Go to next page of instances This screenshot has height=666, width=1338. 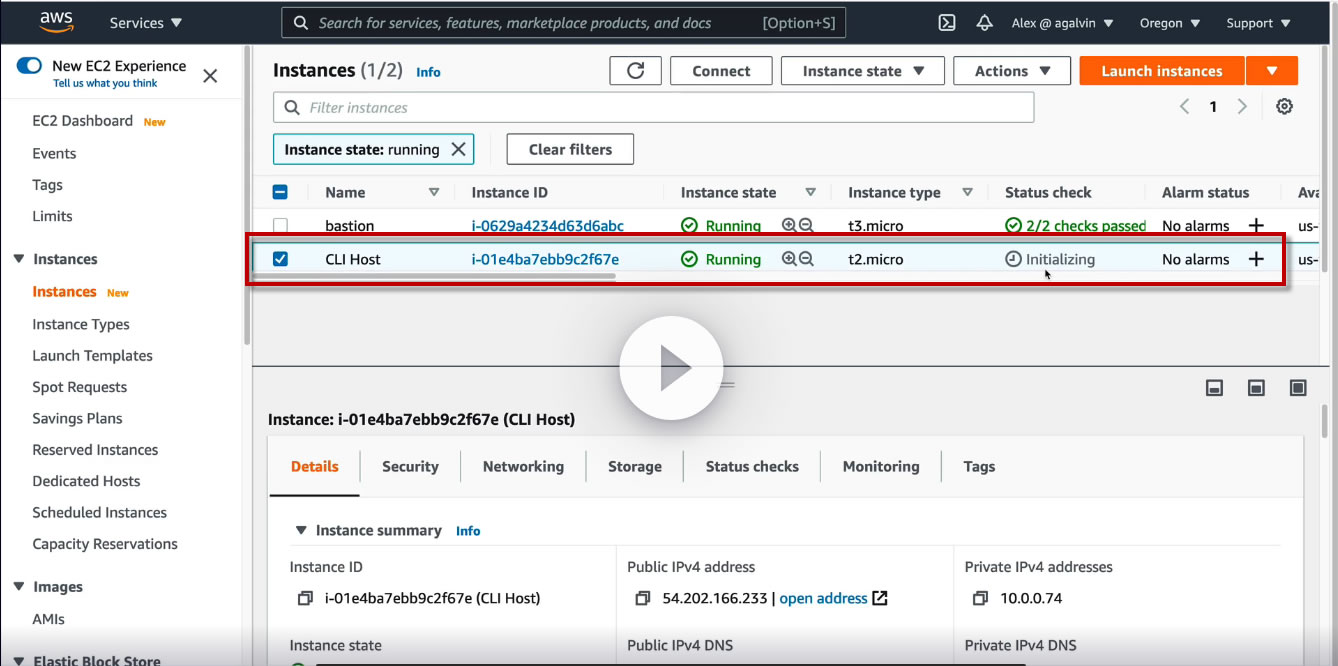pos(1242,107)
